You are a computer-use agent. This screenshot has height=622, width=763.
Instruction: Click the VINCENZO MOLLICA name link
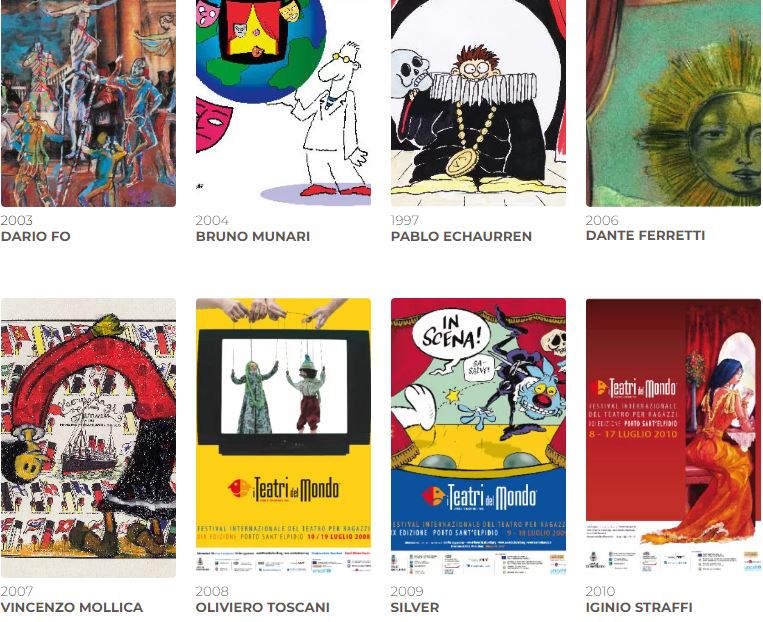pyautogui.click(x=72, y=607)
